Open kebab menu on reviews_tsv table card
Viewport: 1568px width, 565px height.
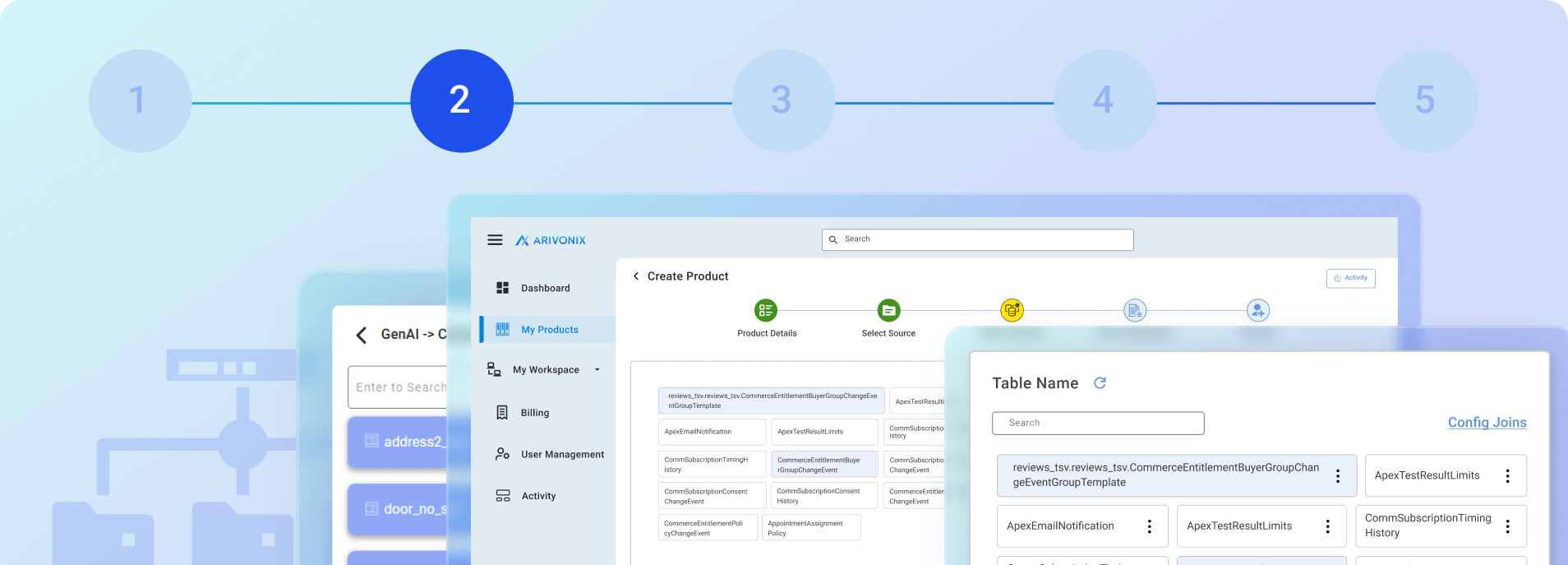tap(1338, 475)
